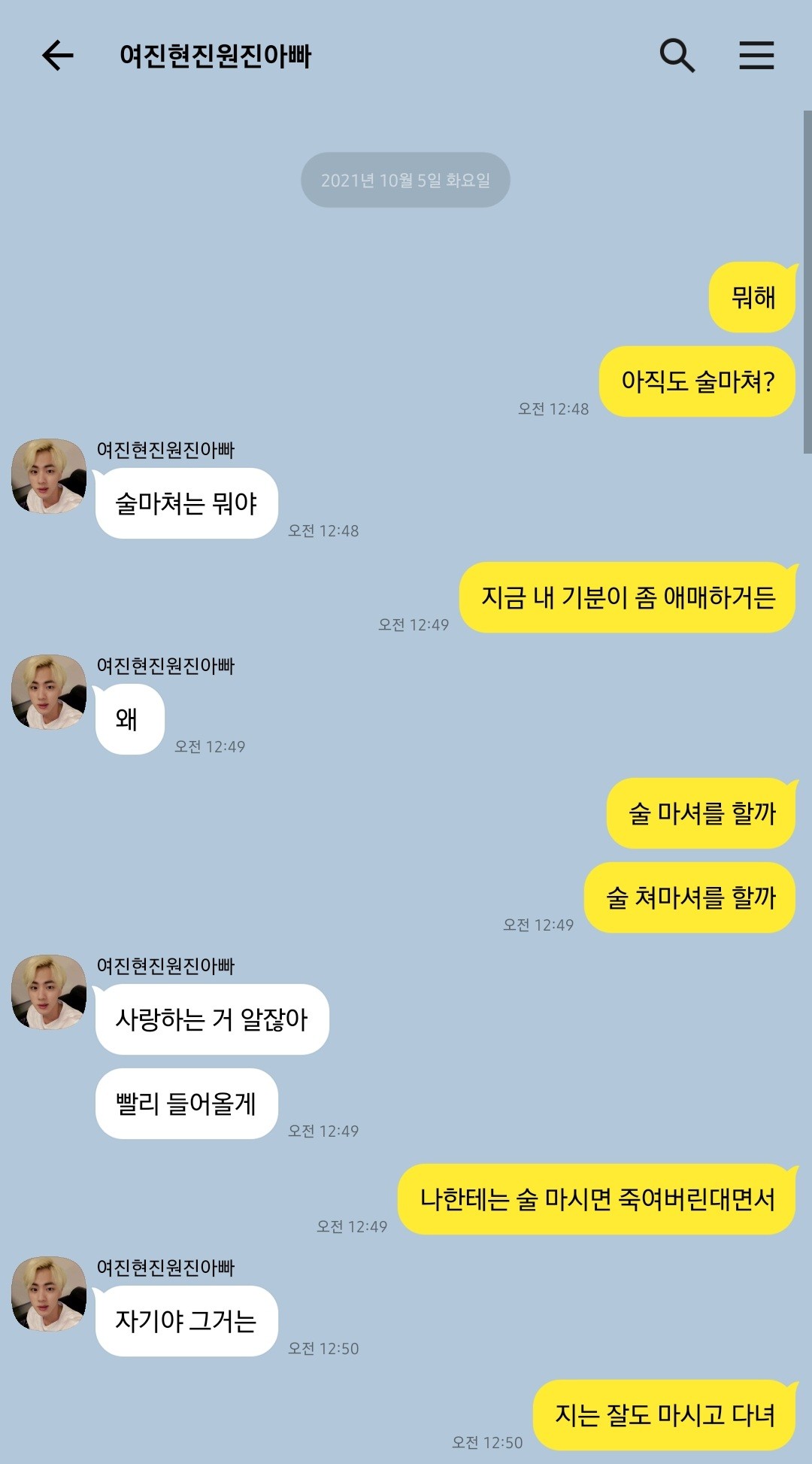
Task: Open chat search magnifier icon
Action: [x=677, y=56]
